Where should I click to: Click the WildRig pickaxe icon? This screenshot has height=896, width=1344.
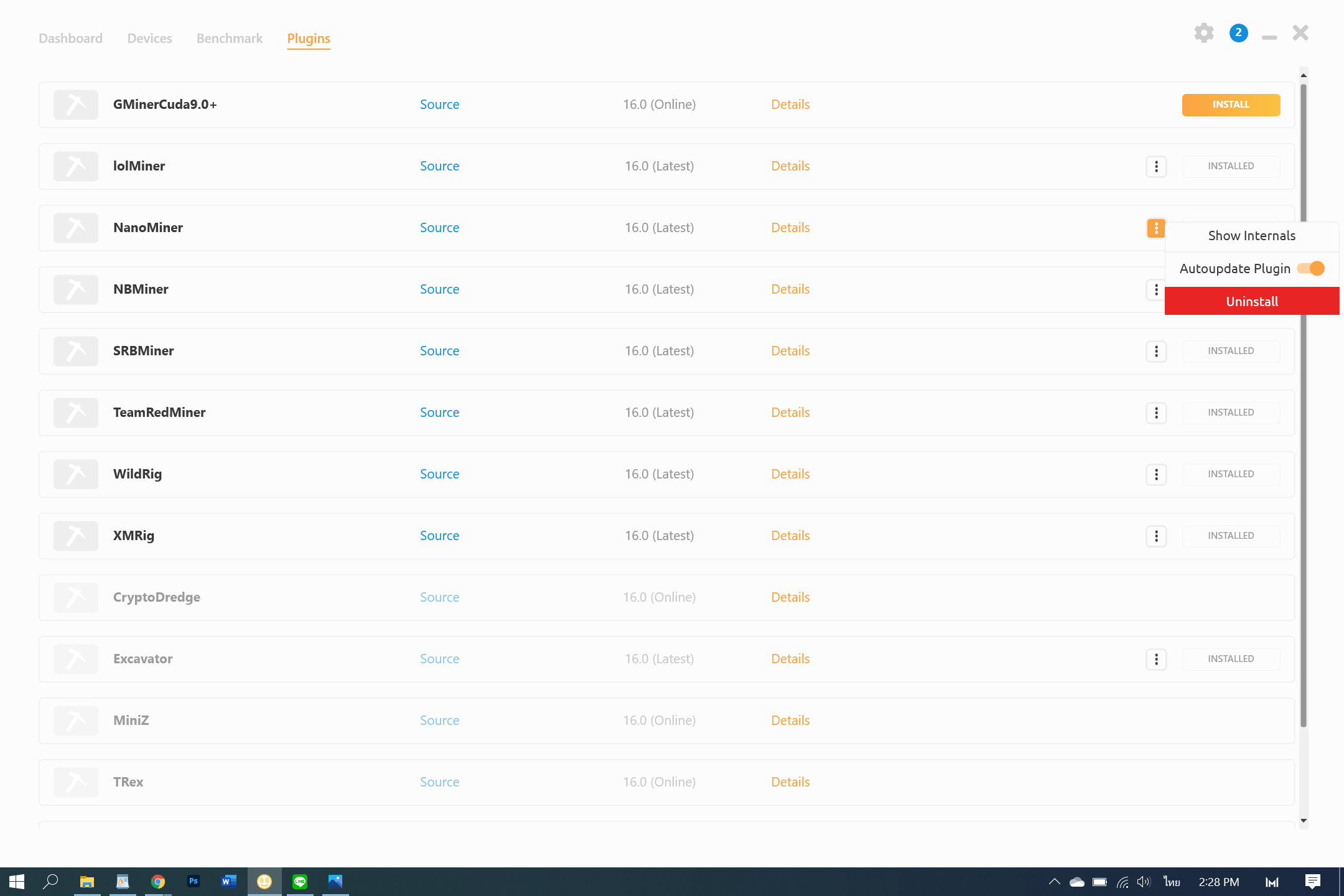tap(76, 474)
